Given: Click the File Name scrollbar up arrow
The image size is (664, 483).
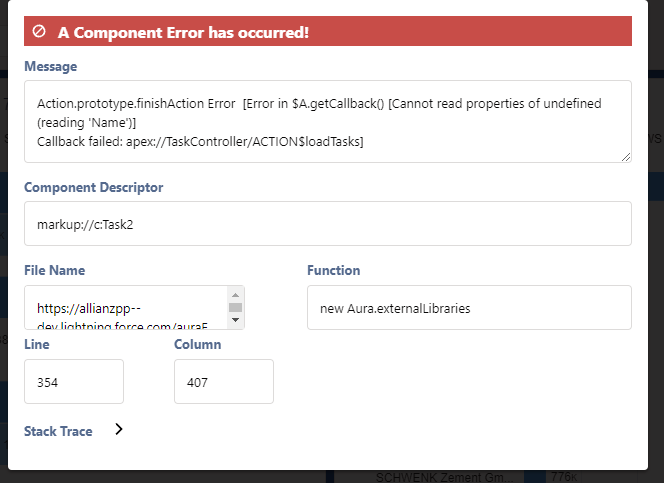Looking at the screenshot, I should click(235, 294).
